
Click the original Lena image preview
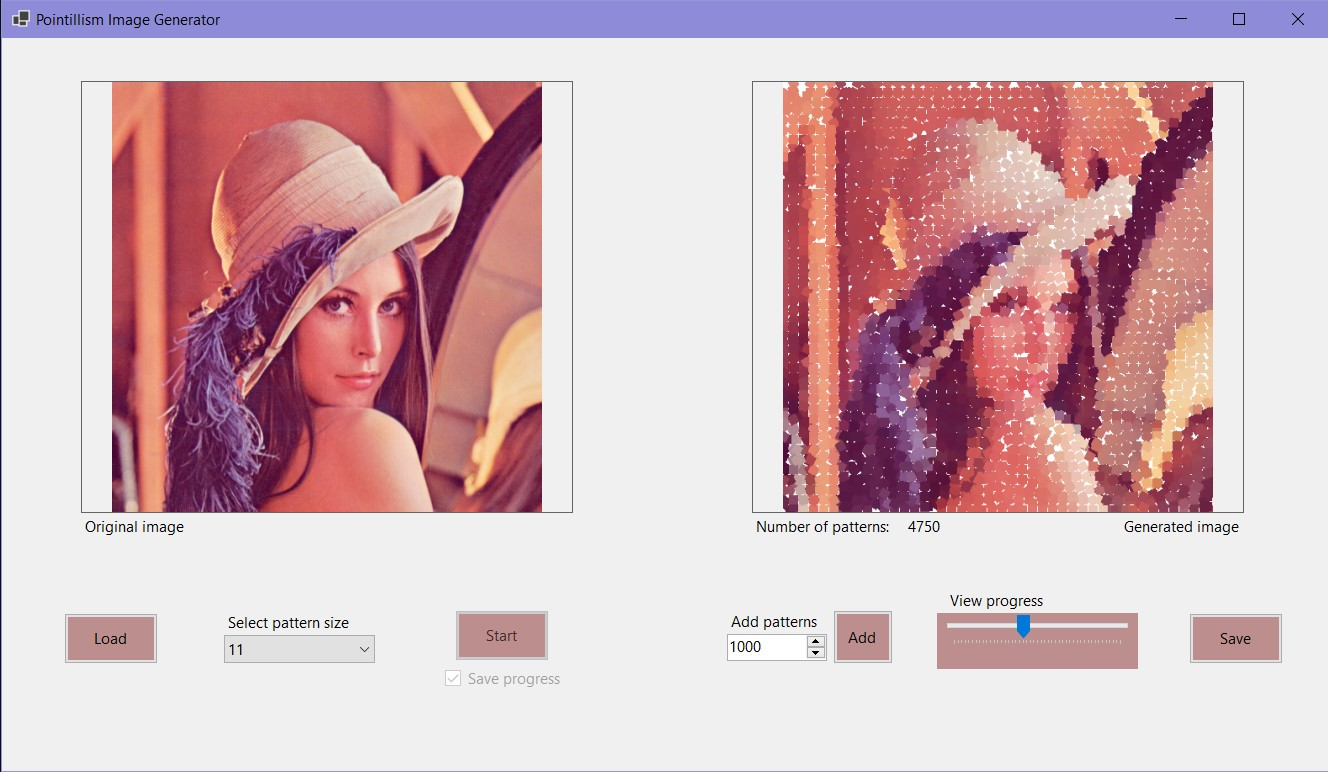pos(326,296)
